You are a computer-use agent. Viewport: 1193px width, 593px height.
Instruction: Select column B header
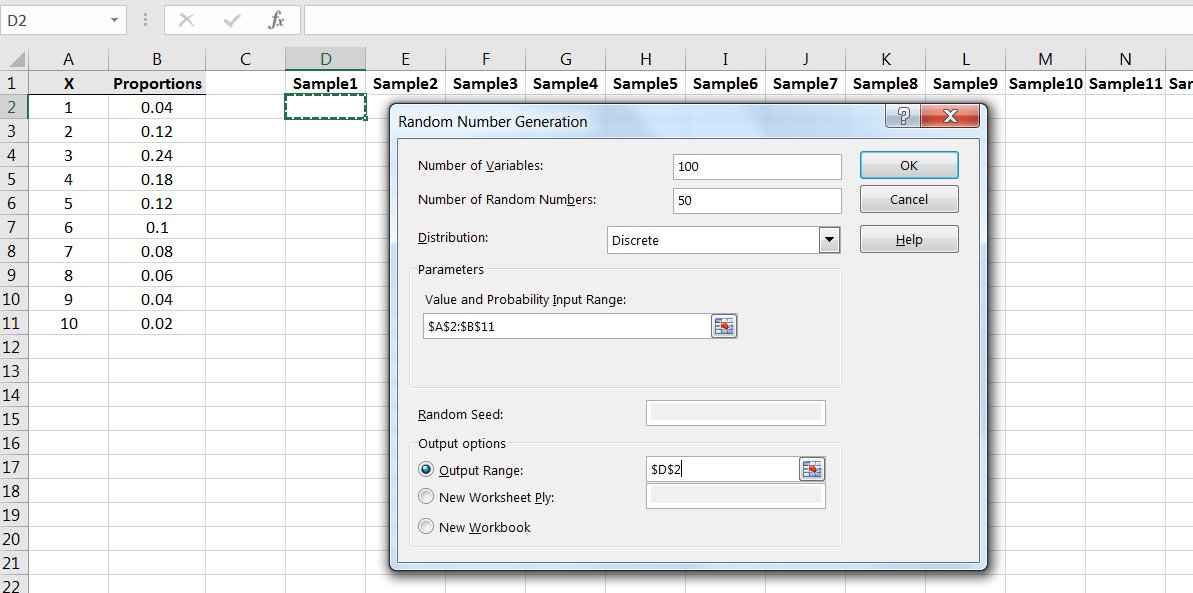pyautogui.click(x=157, y=60)
